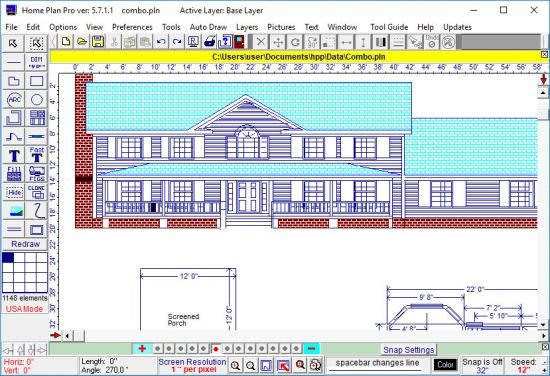Click the Hide tool button

[x=14, y=192]
